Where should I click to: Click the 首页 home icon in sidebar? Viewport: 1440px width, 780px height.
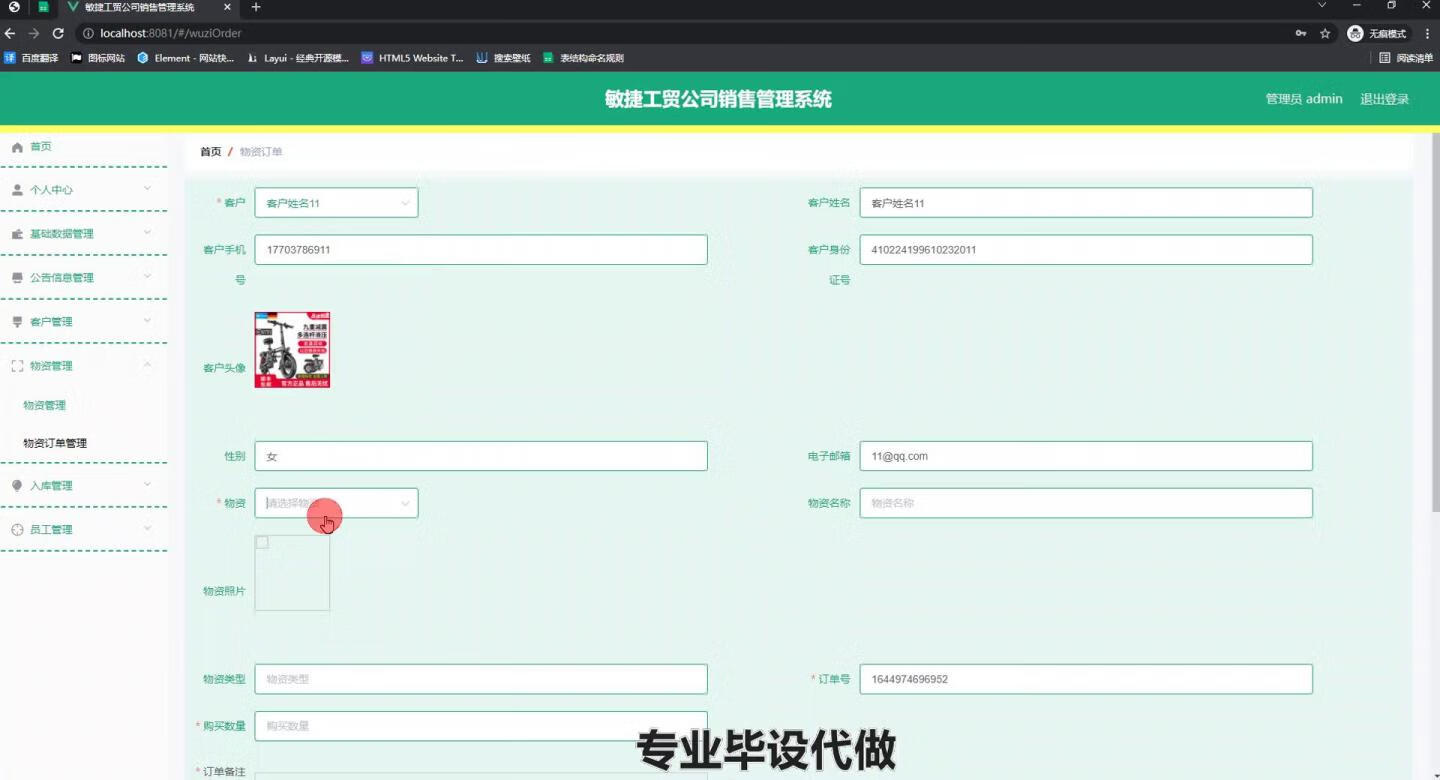(17, 146)
